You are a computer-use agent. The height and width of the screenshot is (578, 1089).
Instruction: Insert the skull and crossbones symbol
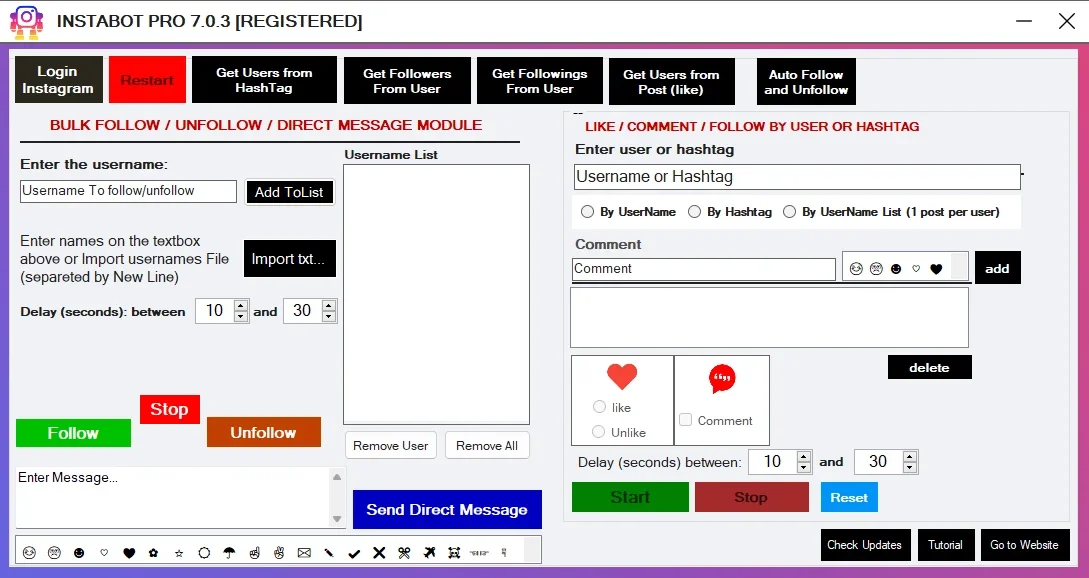coord(454,553)
